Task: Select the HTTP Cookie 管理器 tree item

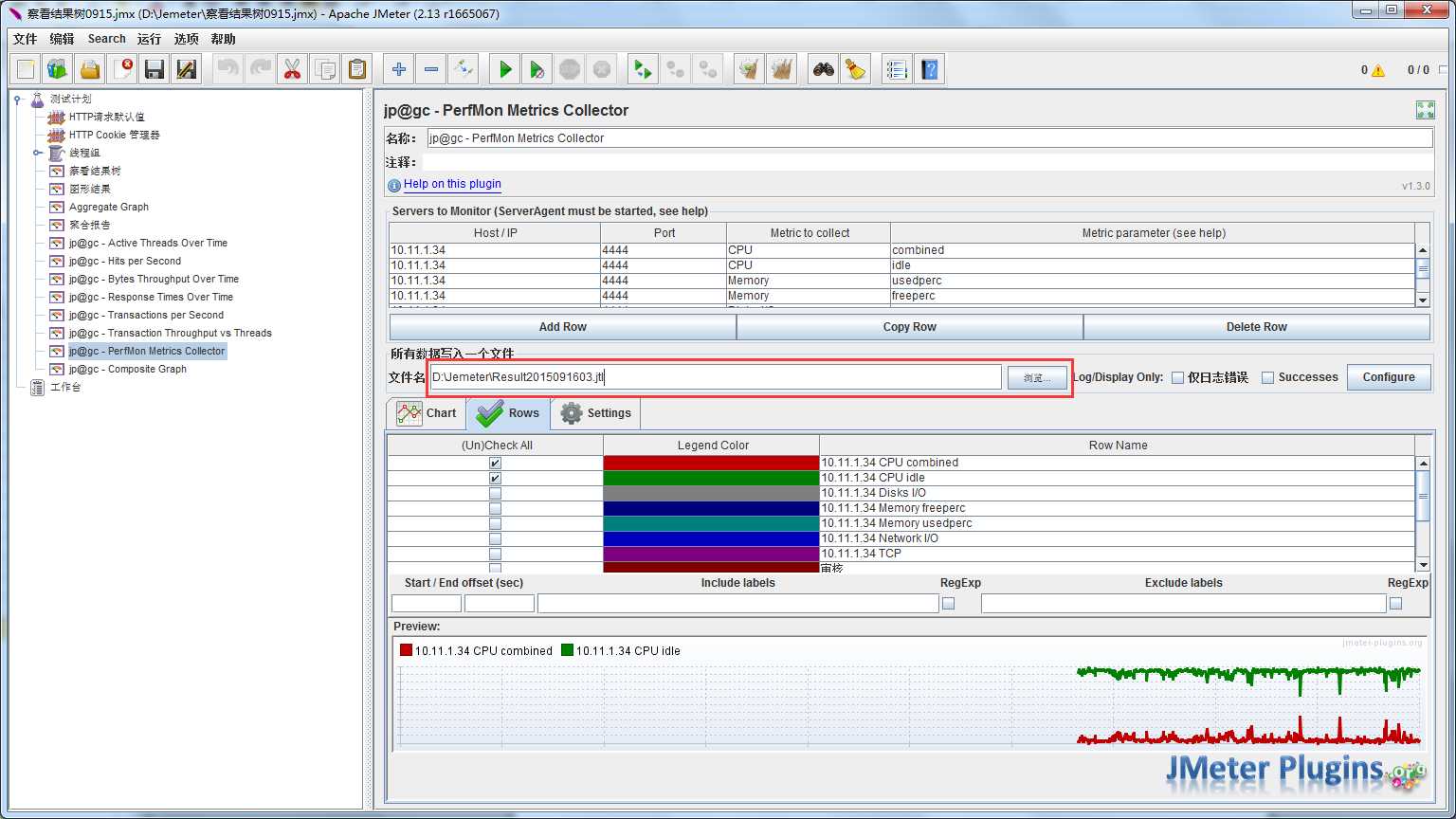Action: pos(115,135)
